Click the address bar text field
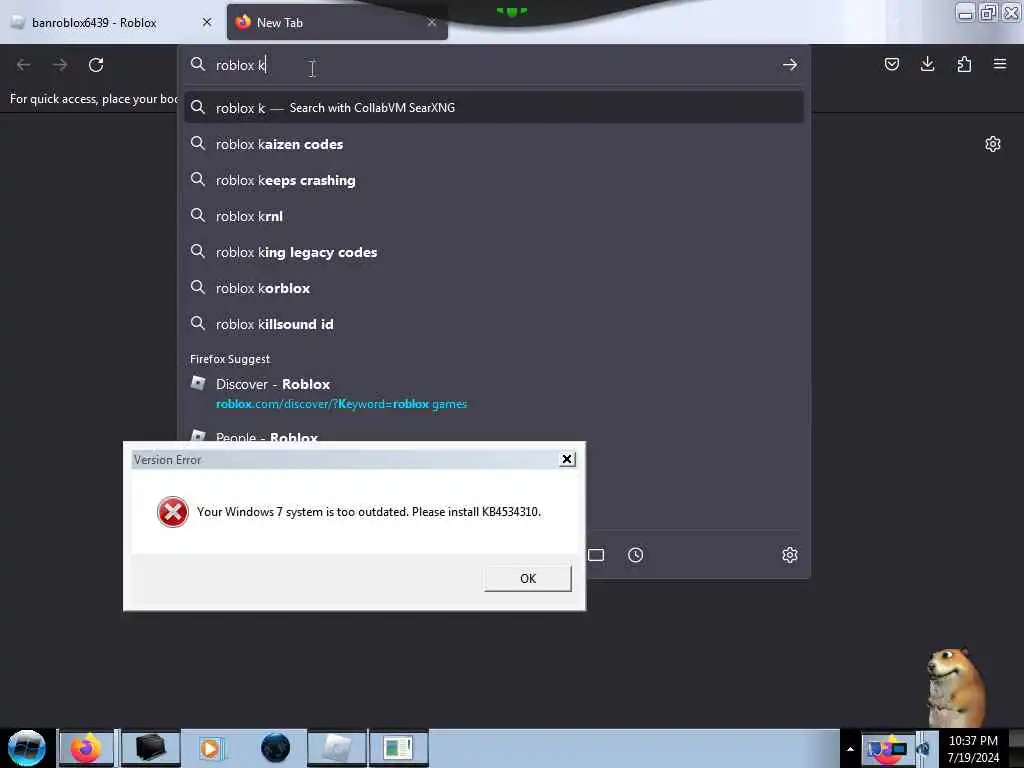Screen dimensions: 1024x768 (x=493, y=65)
